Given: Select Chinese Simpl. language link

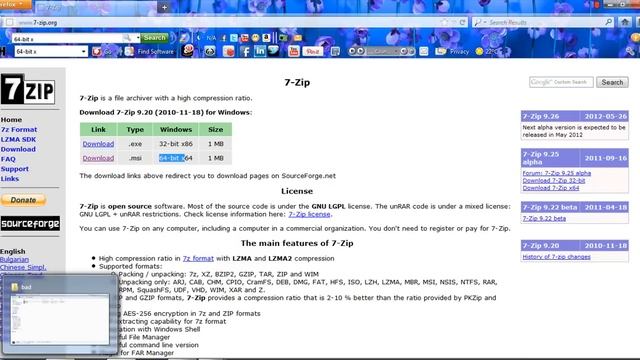Looking at the screenshot, I should (x=23, y=267).
